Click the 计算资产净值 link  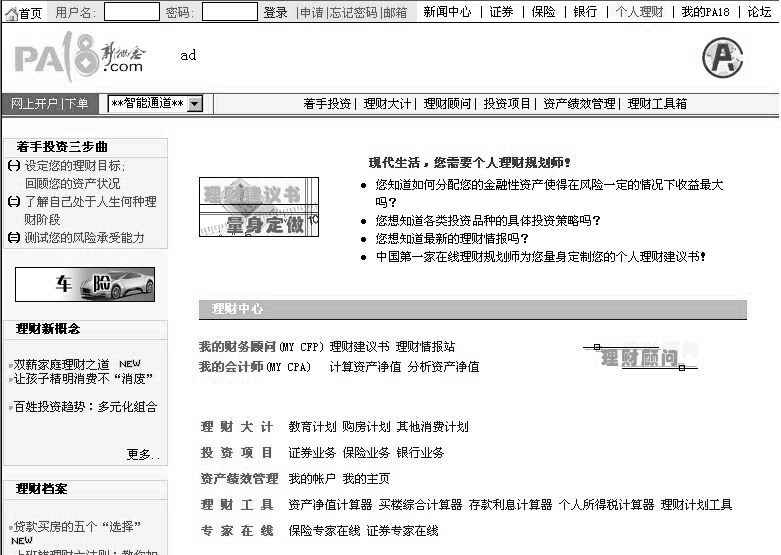pyautogui.click(x=365, y=367)
